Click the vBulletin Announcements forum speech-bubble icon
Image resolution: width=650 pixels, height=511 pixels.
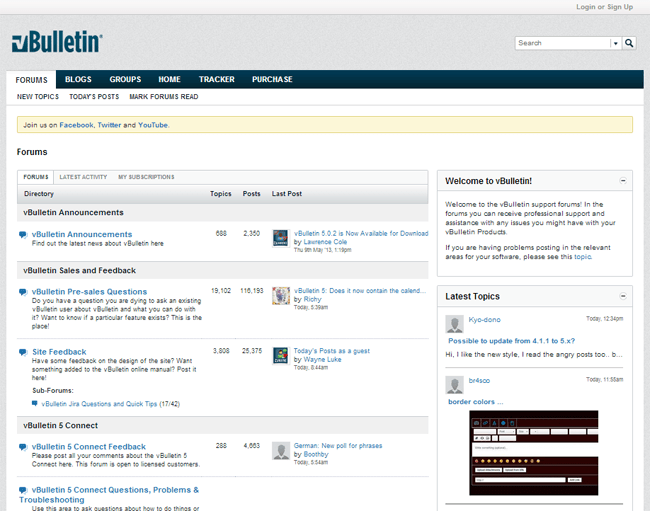click(x=23, y=235)
